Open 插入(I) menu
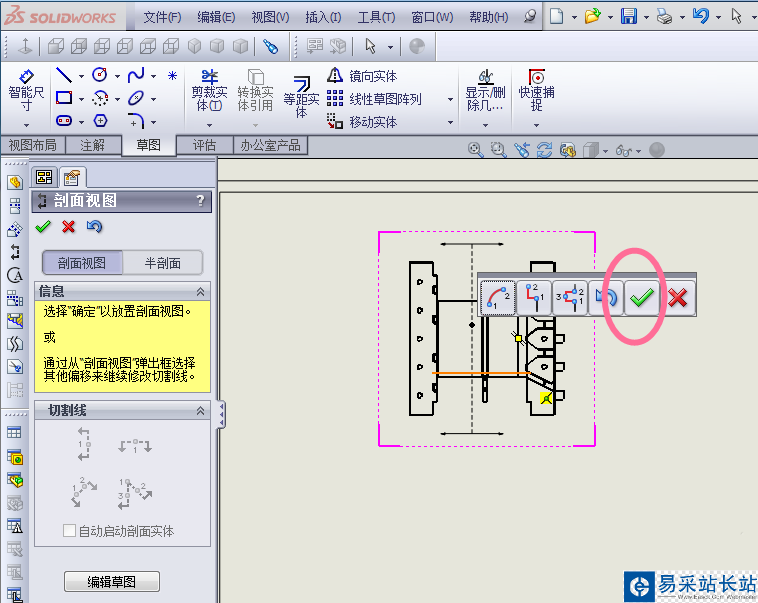 323,17
